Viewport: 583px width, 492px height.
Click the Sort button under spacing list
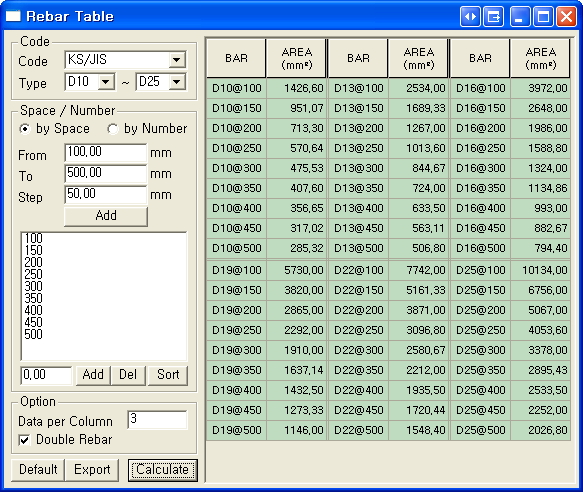168,375
